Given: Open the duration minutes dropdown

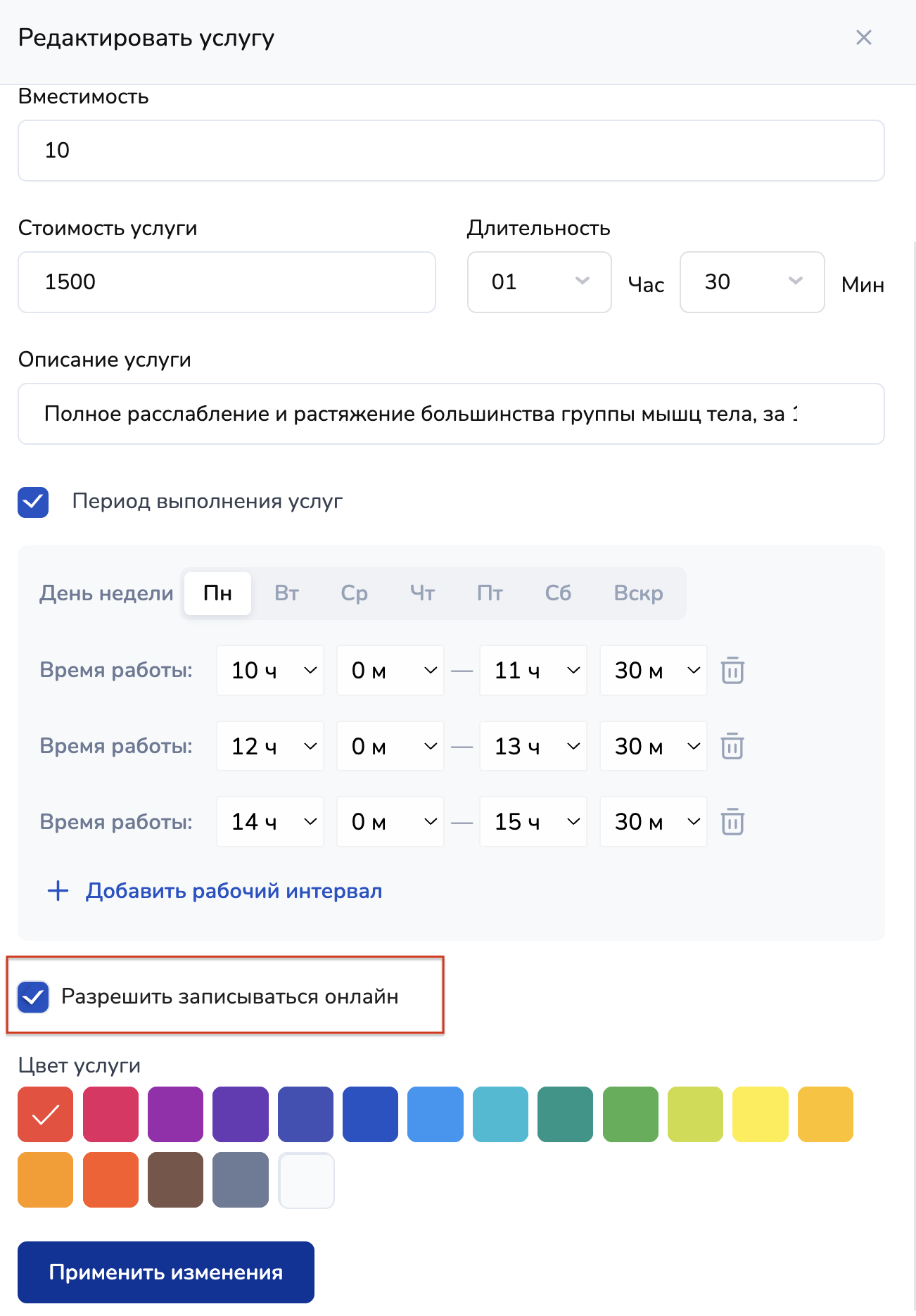Looking at the screenshot, I should (x=751, y=282).
